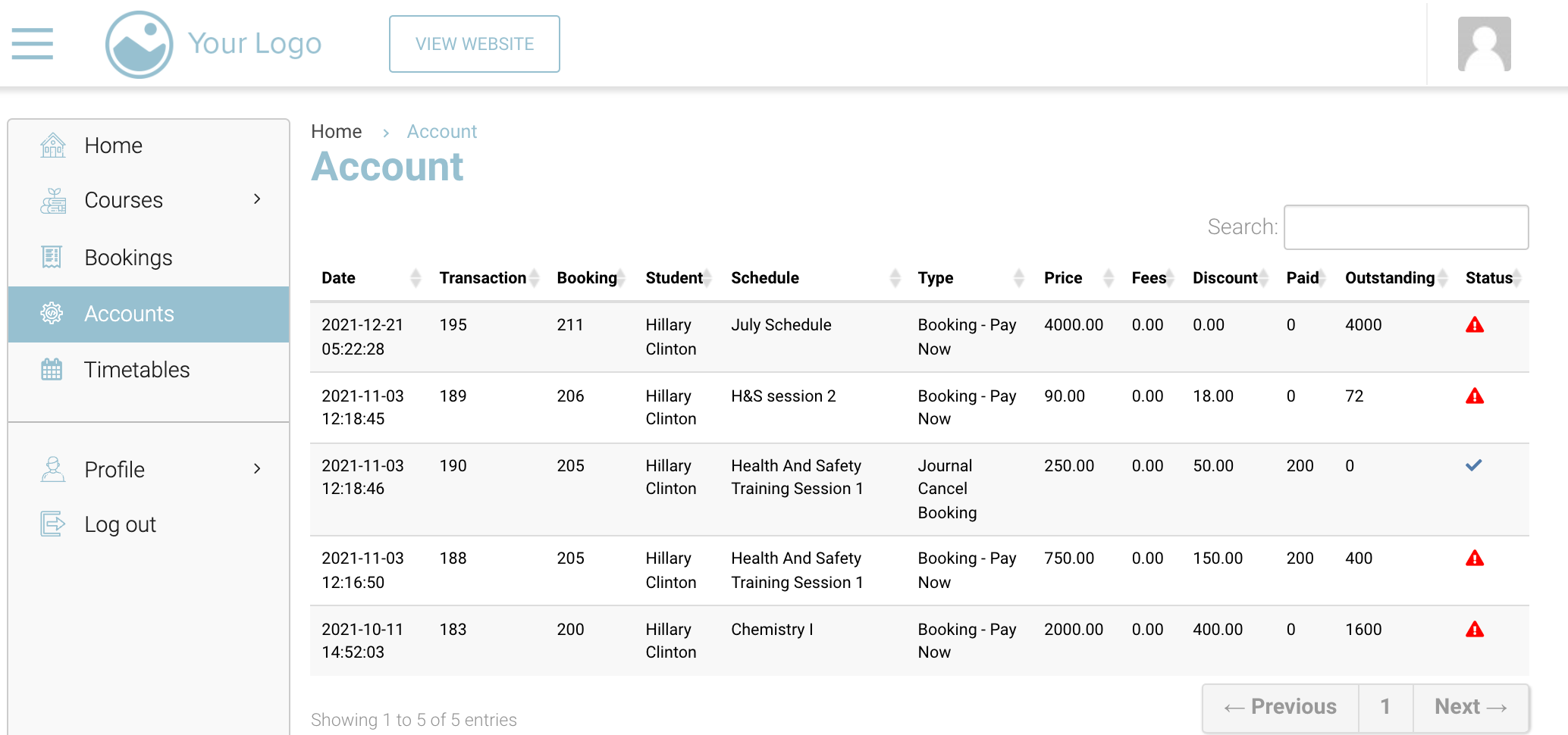Expand the Courses submenu chevron
Screen dimensions: 1568x735
click(257, 199)
